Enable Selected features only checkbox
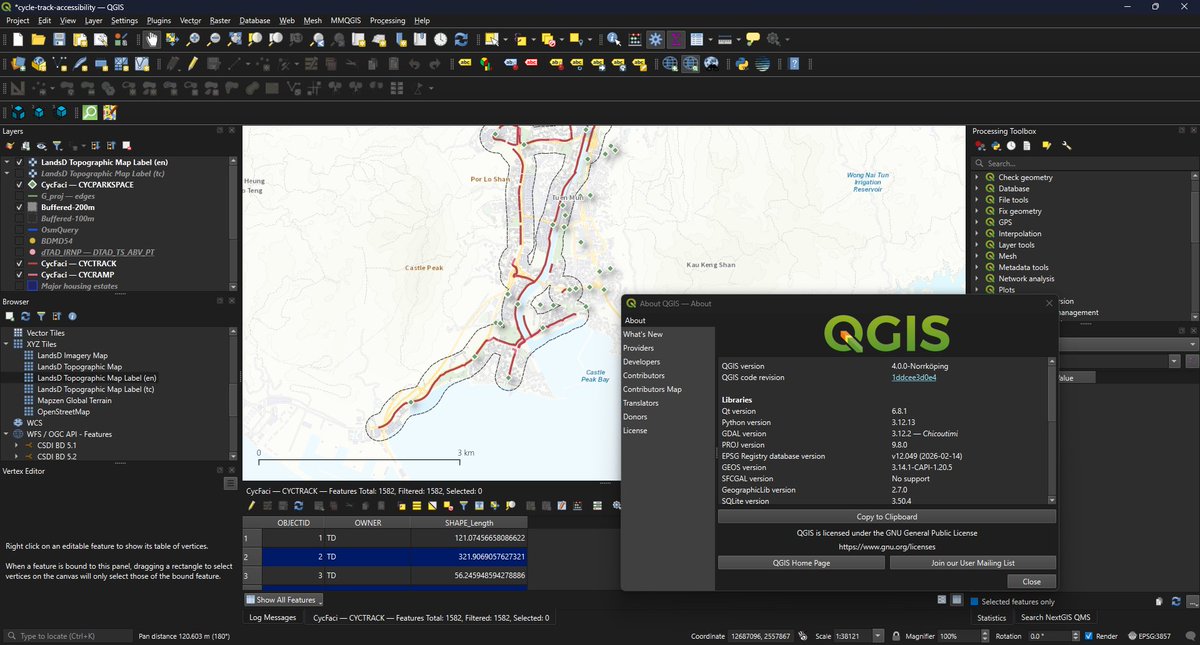Viewport: 1200px width, 645px height. click(x=974, y=601)
